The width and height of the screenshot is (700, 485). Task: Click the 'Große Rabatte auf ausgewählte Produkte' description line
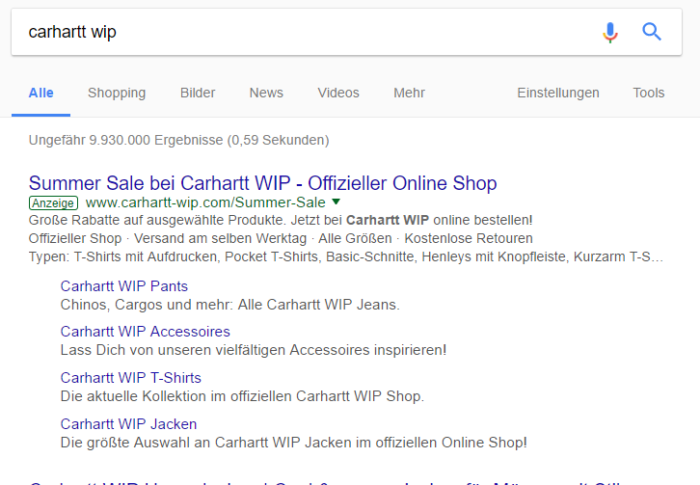(x=280, y=220)
